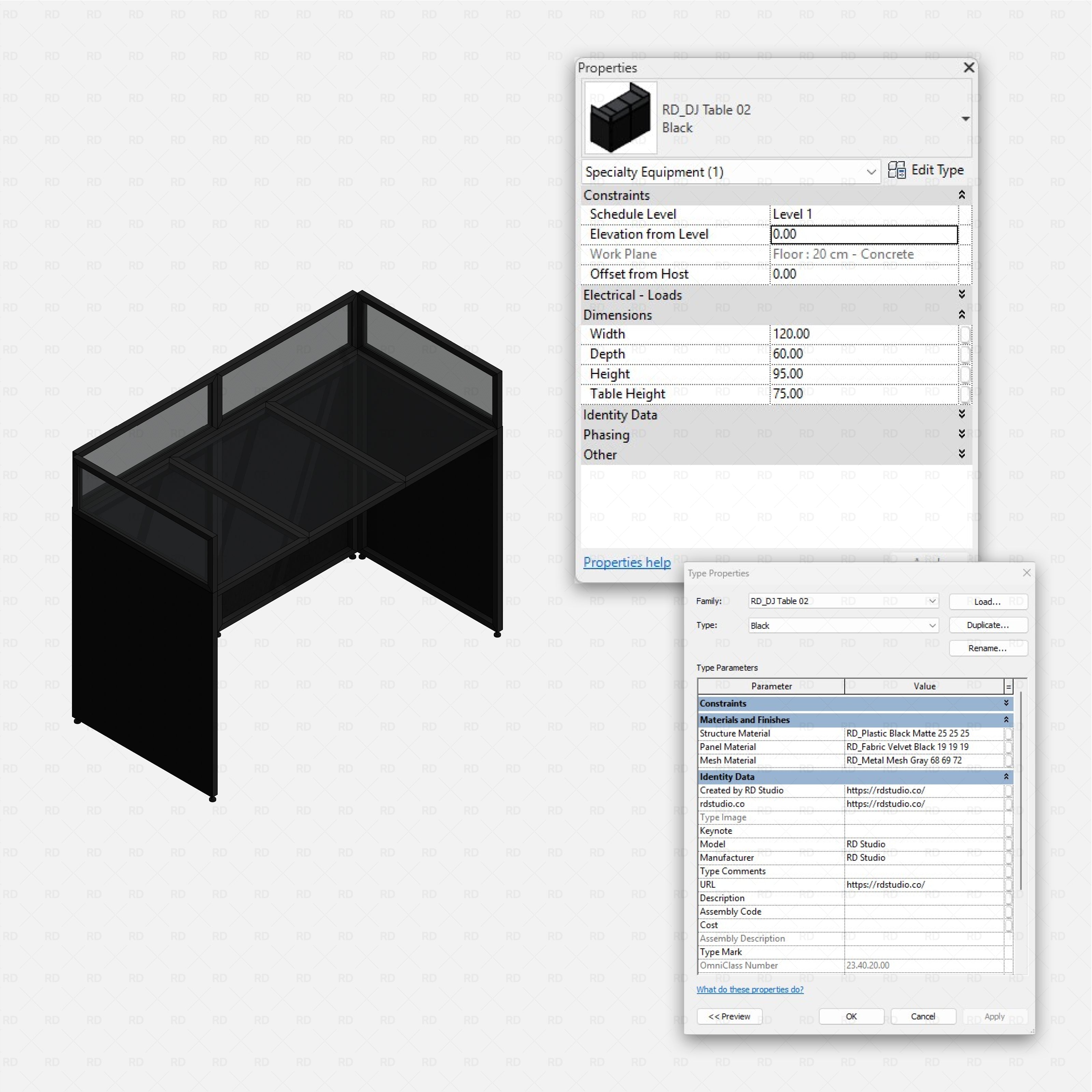
Task: Click the Edit Type icon button
Action: [925, 170]
